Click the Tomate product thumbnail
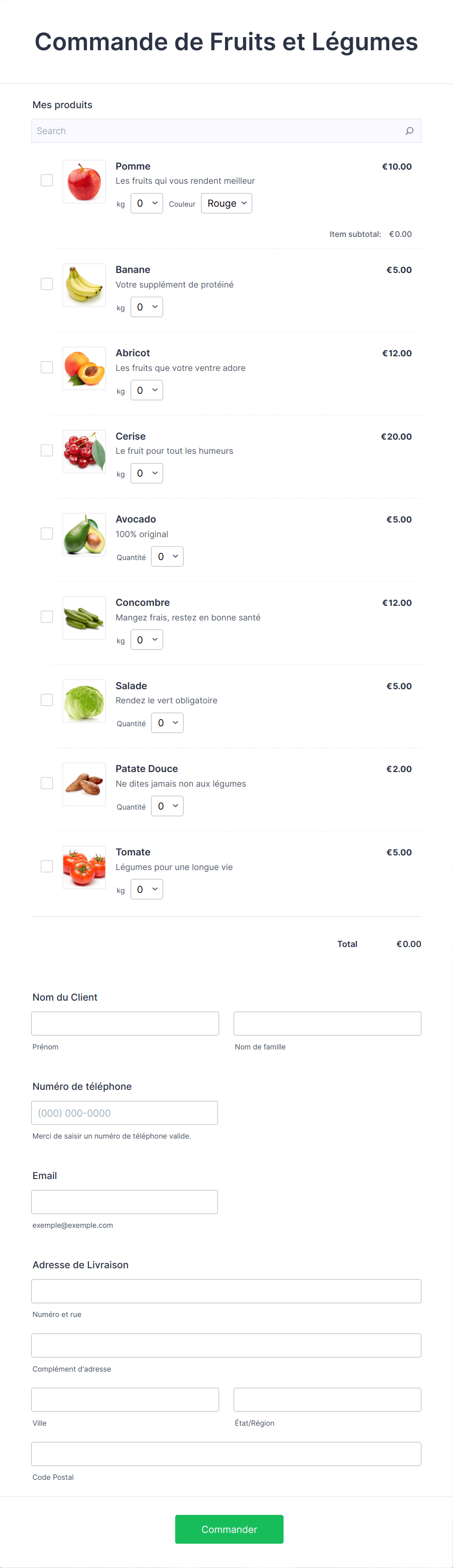The width and height of the screenshot is (453, 1568). tap(83, 868)
